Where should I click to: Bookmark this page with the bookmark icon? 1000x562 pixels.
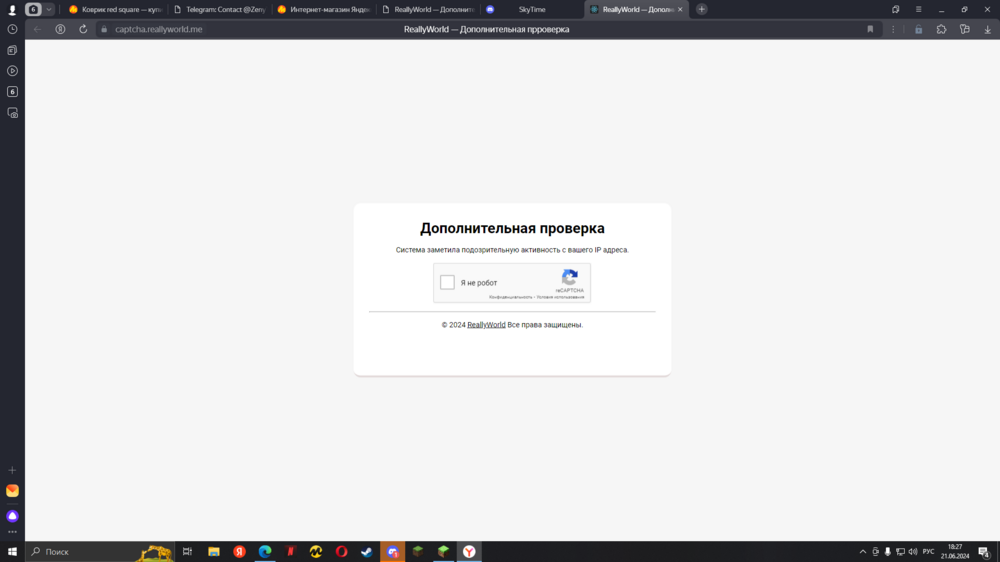[x=870, y=29]
